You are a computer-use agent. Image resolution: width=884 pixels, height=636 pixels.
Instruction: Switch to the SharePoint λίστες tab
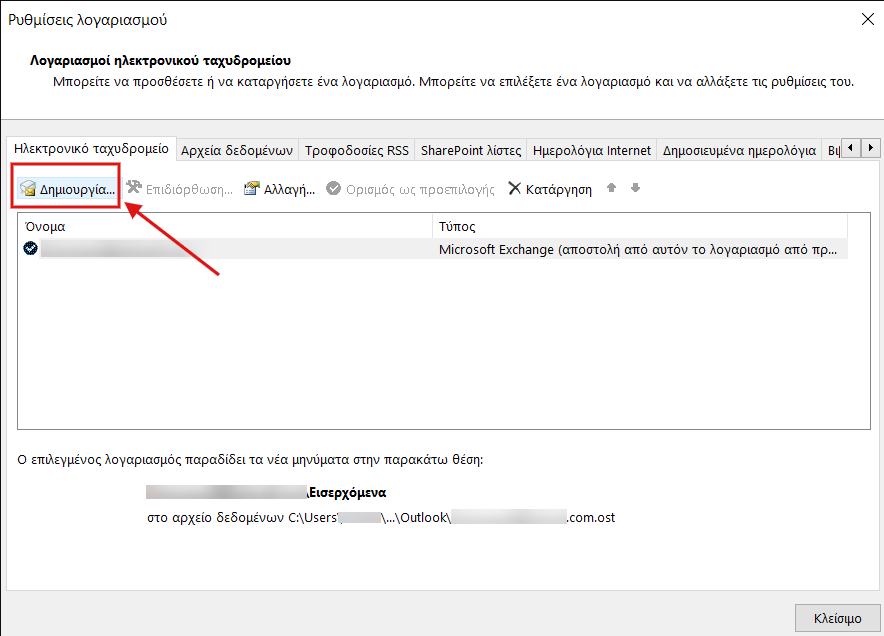click(x=470, y=150)
